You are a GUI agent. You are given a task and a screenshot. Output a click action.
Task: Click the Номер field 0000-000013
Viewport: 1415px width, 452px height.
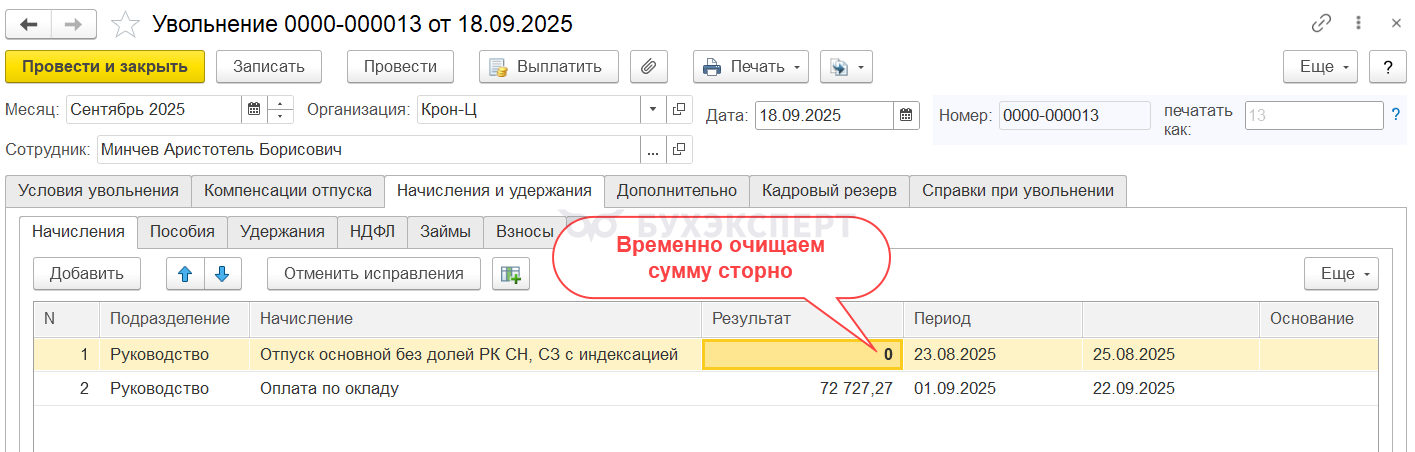pyautogui.click(x=1074, y=115)
